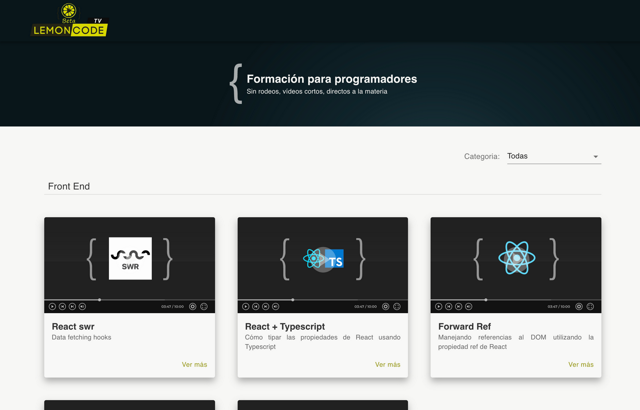Click the Forward Ref description text

[516, 342]
